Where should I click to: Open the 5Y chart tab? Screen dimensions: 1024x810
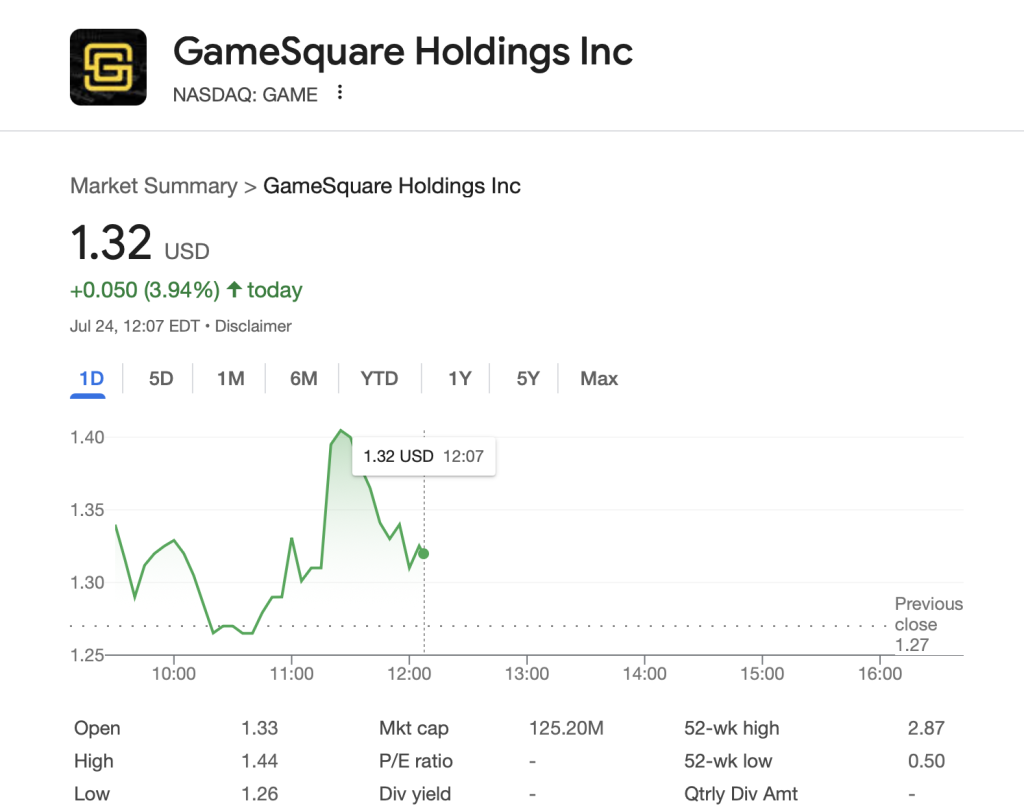click(x=528, y=378)
